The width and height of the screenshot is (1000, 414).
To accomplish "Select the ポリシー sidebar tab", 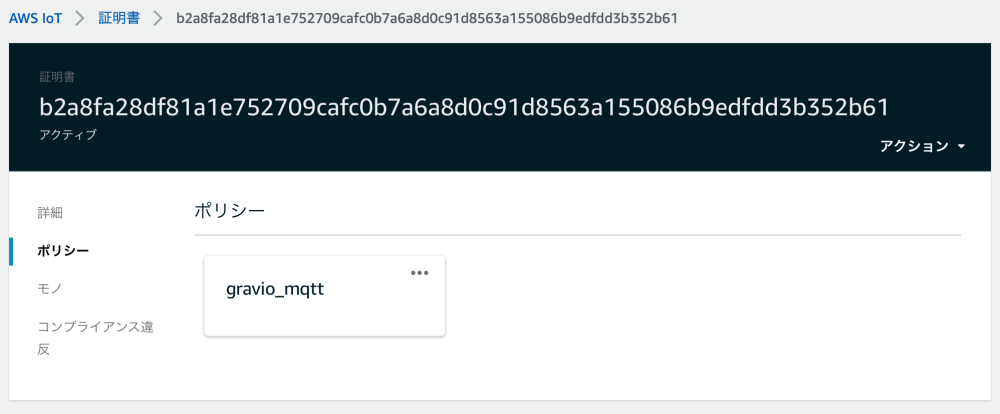I will pyautogui.click(x=63, y=251).
